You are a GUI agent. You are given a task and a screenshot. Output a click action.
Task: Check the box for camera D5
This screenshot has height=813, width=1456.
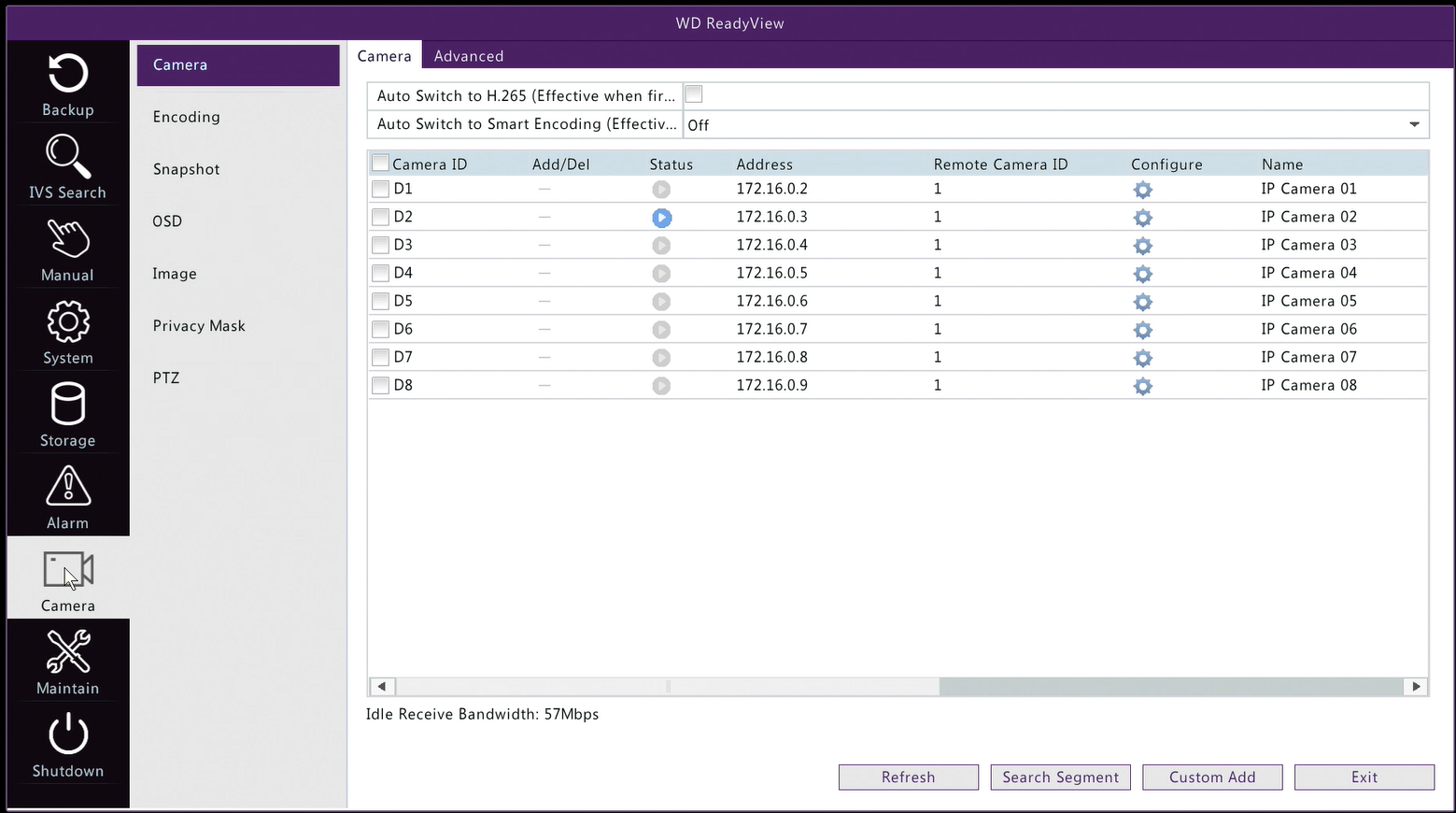coord(380,301)
